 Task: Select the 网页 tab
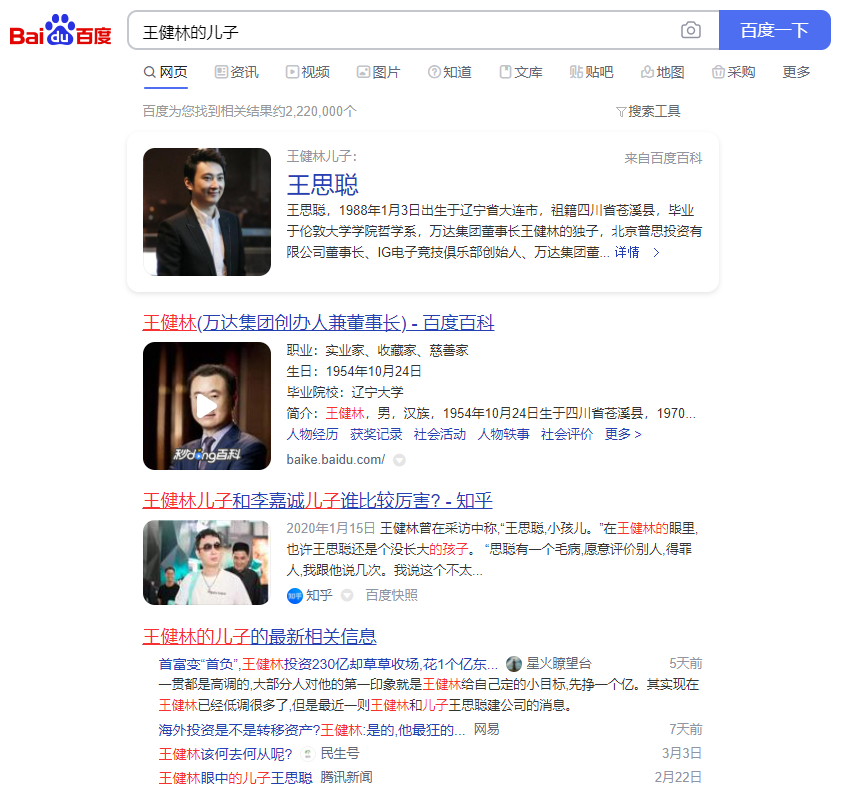click(x=166, y=72)
